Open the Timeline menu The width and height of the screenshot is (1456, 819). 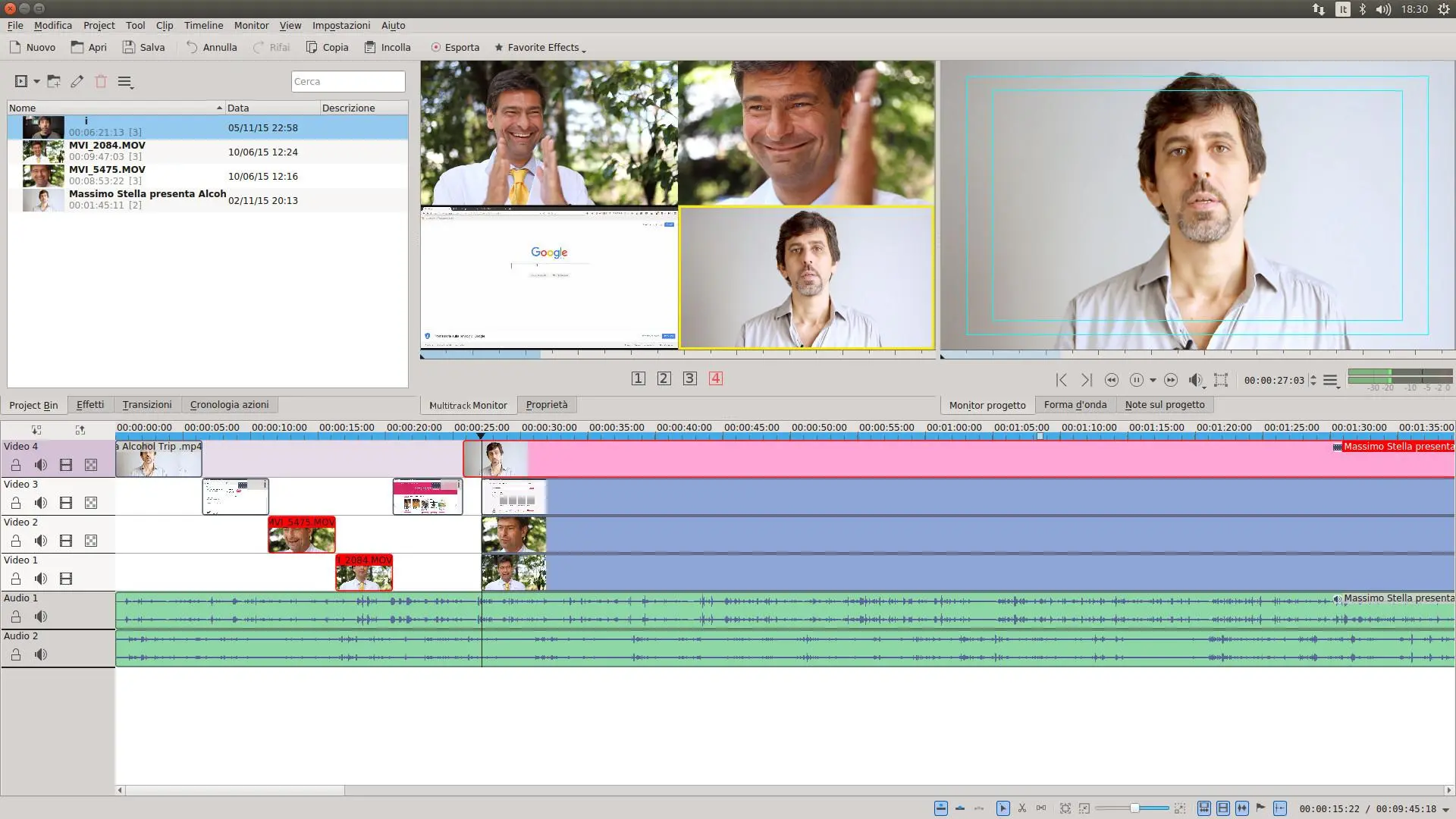click(x=203, y=25)
